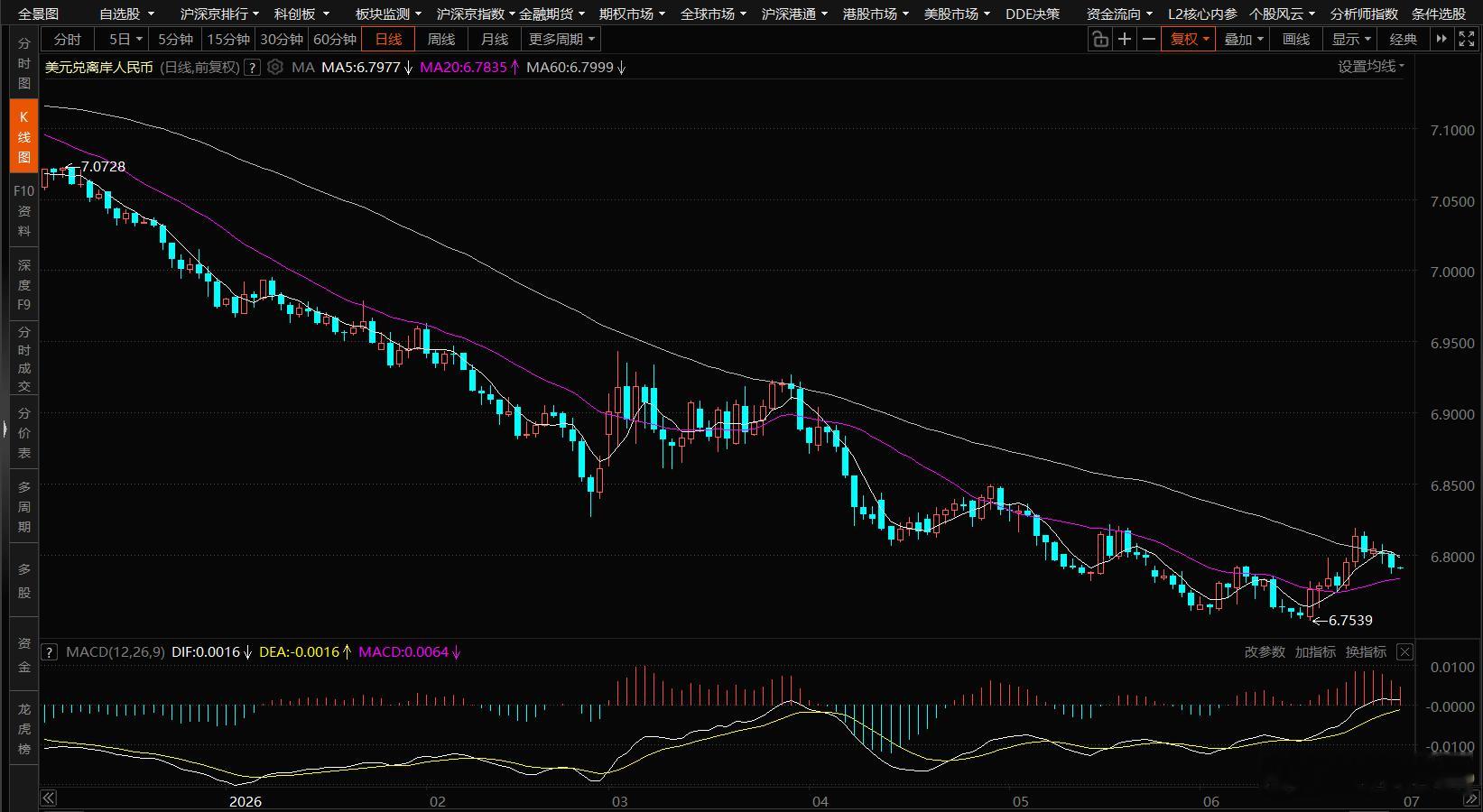Open 分析师指数 menu
The width and height of the screenshot is (1483, 812).
pos(1364,14)
